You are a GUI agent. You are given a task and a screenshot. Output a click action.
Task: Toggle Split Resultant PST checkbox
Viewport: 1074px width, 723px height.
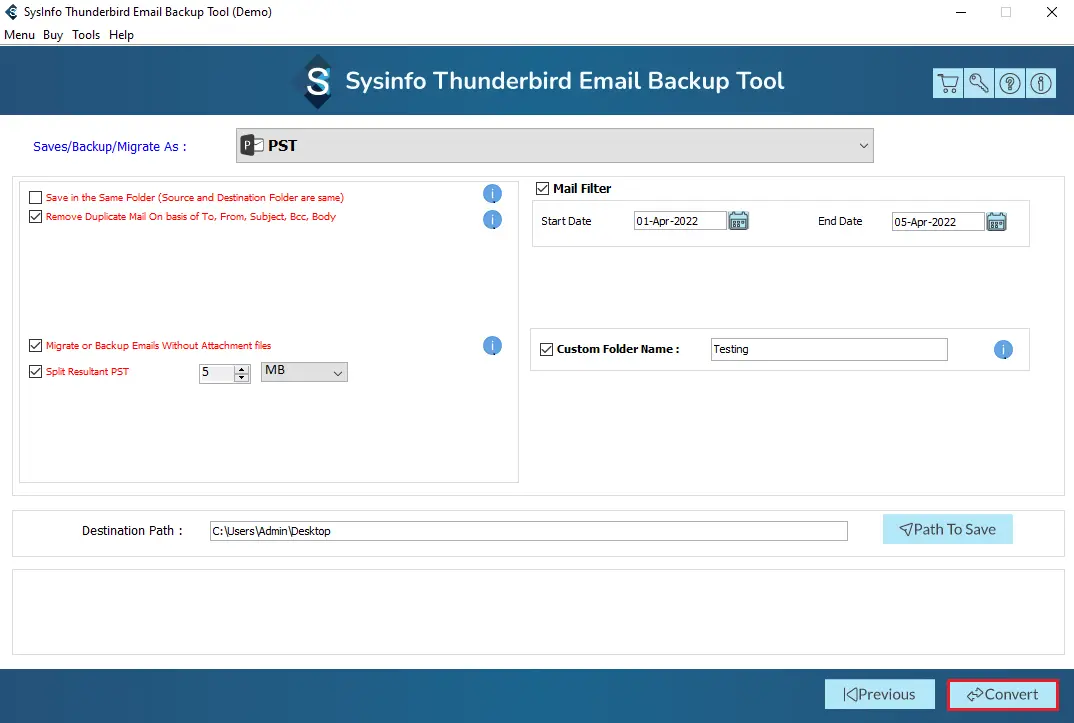pyautogui.click(x=36, y=372)
